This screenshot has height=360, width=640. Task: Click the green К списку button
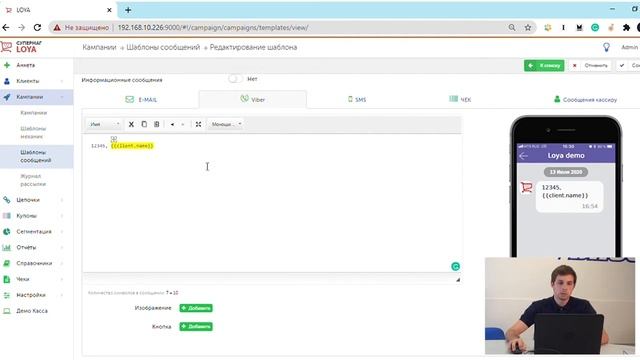pyautogui.click(x=544, y=65)
